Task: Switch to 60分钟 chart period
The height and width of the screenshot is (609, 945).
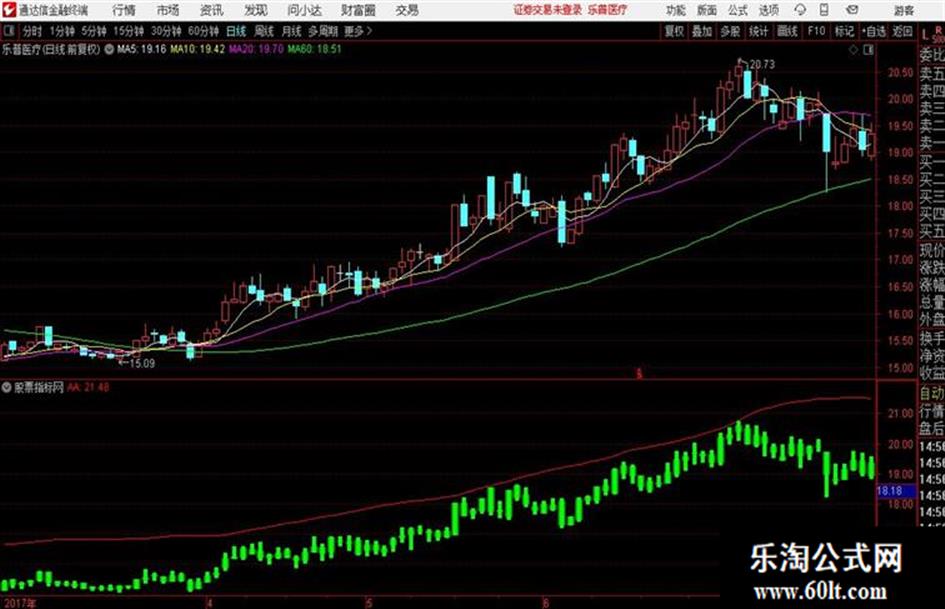Action: point(203,31)
